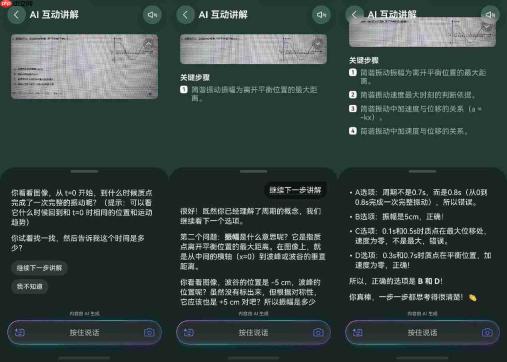Open the question image on the right screen
The image size is (507, 362).
[422, 32]
